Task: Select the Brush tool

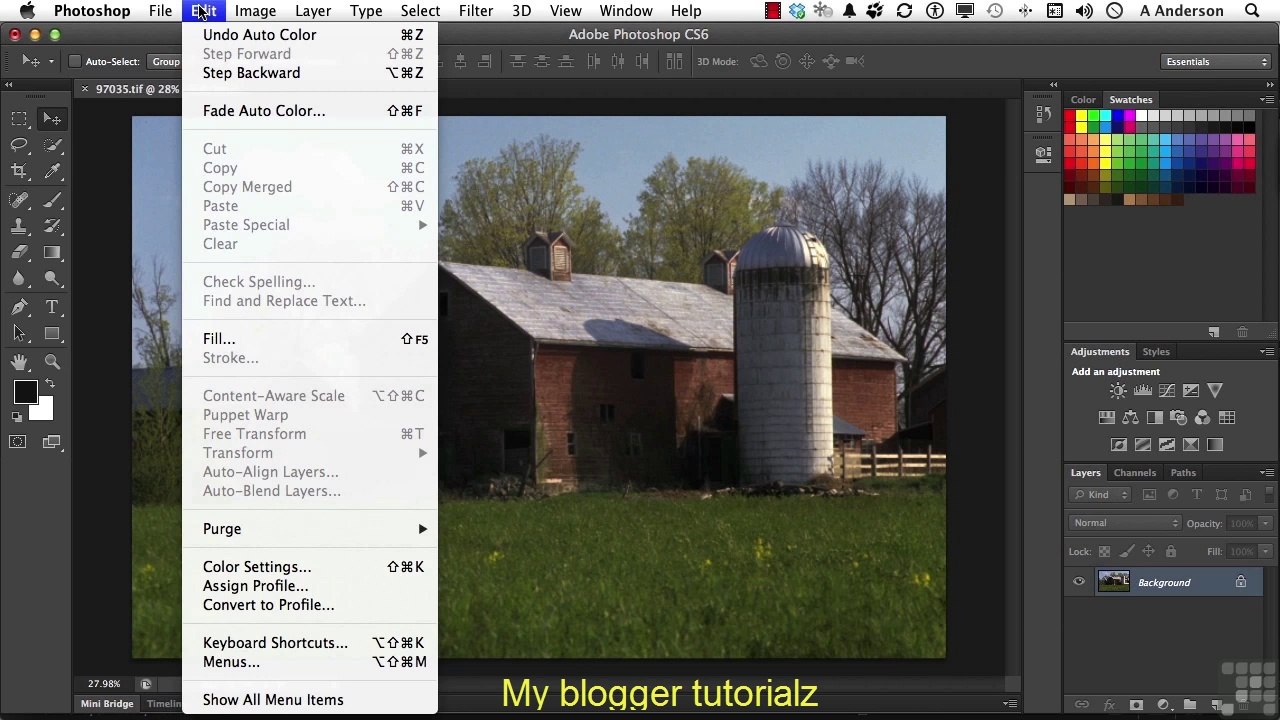Action: [x=52, y=200]
